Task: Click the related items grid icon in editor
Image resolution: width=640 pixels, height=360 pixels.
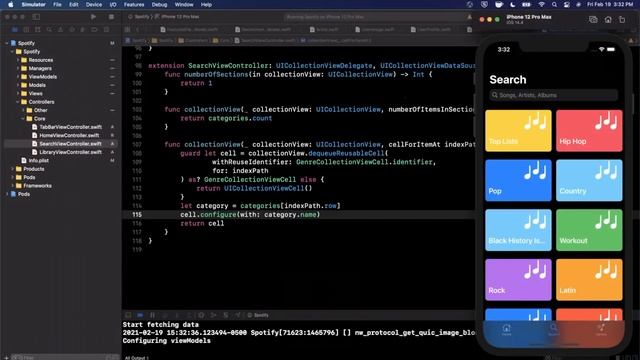Action: tap(127, 29)
